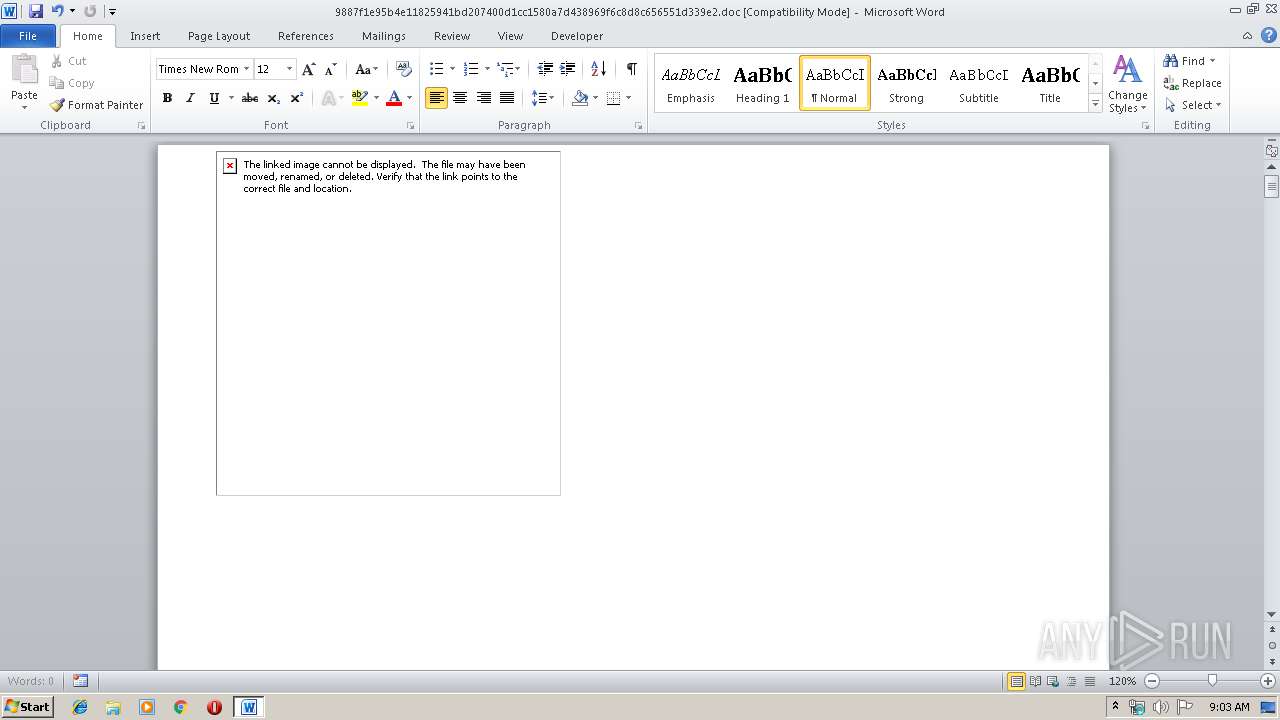Image resolution: width=1280 pixels, height=720 pixels.
Task: Switch to the Mailings tab
Action: pyautogui.click(x=384, y=36)
